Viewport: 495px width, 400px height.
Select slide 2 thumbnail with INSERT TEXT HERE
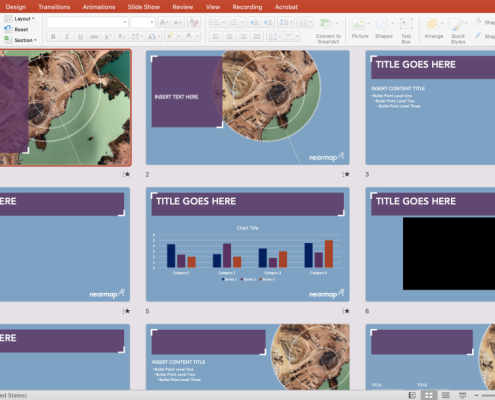pos(247,108)
